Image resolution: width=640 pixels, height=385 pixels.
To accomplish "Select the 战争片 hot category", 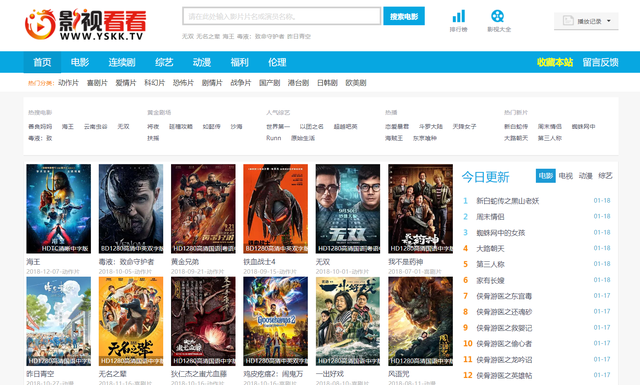I will click(x=240, y=83).
